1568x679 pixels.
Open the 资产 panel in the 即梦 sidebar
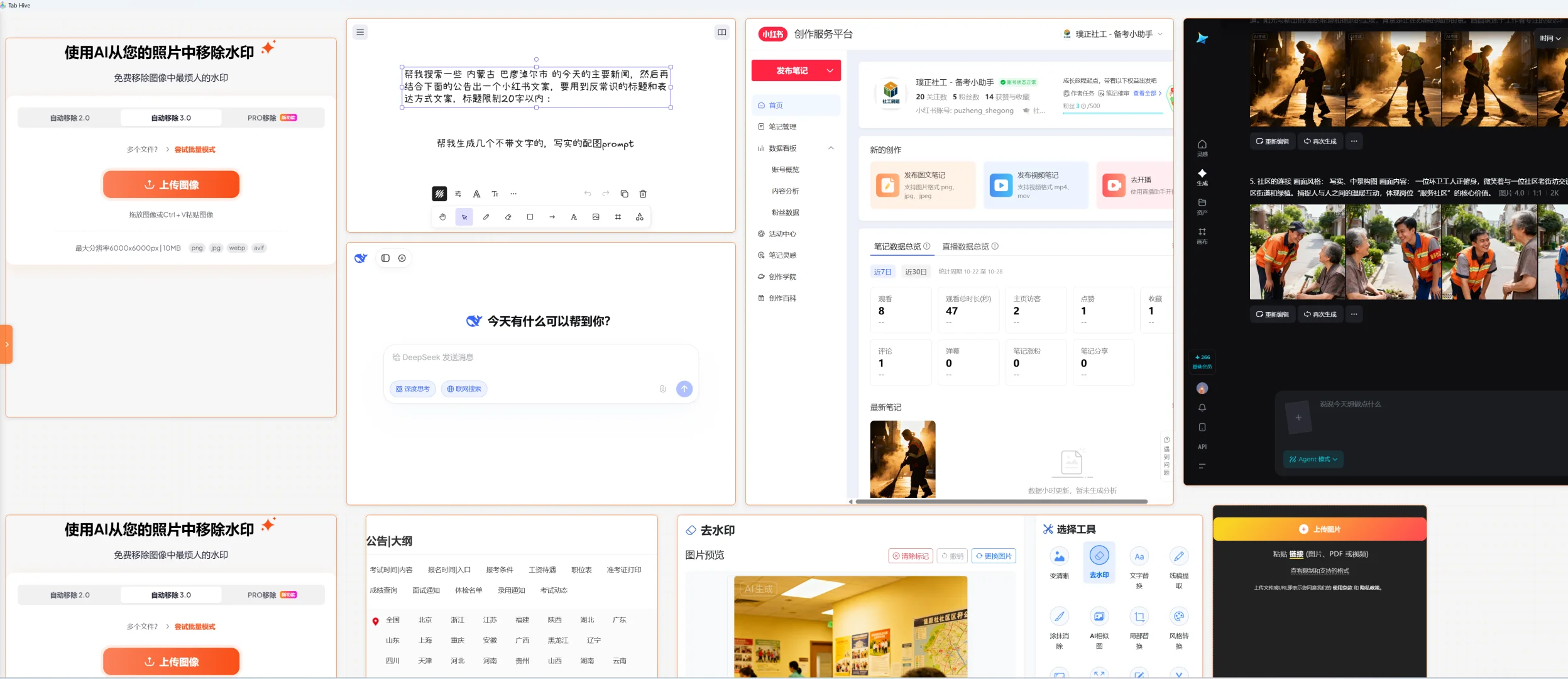(x=1202, y=206)
